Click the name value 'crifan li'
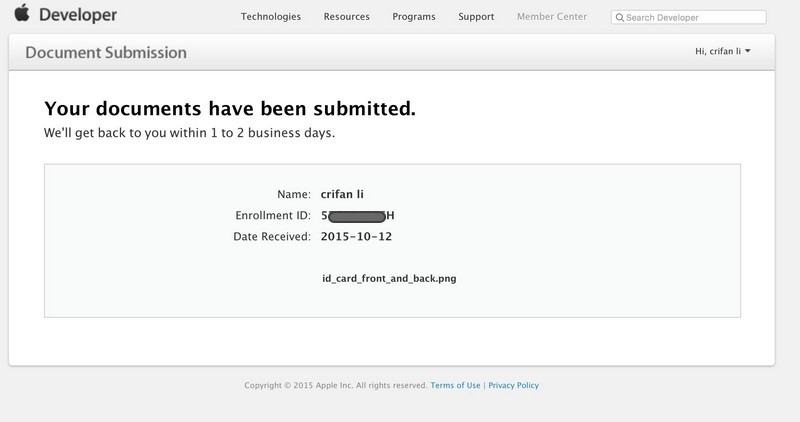The image size is (800, 422). pyautogui.click(x=342, y=194)
